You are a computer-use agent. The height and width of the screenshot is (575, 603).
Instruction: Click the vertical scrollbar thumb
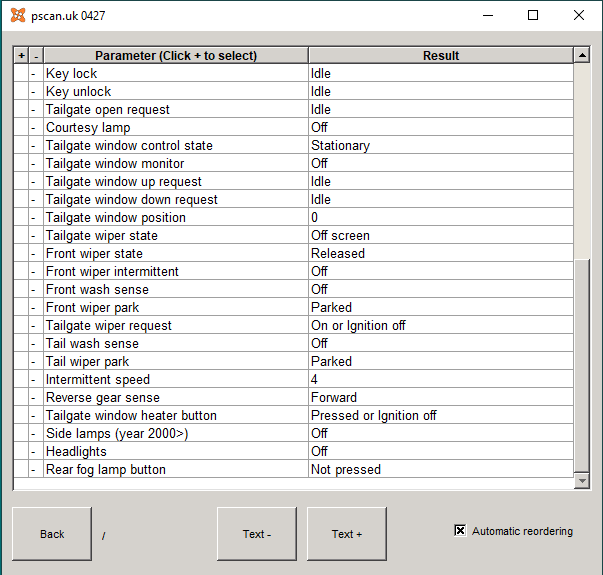tap(582, 365)
